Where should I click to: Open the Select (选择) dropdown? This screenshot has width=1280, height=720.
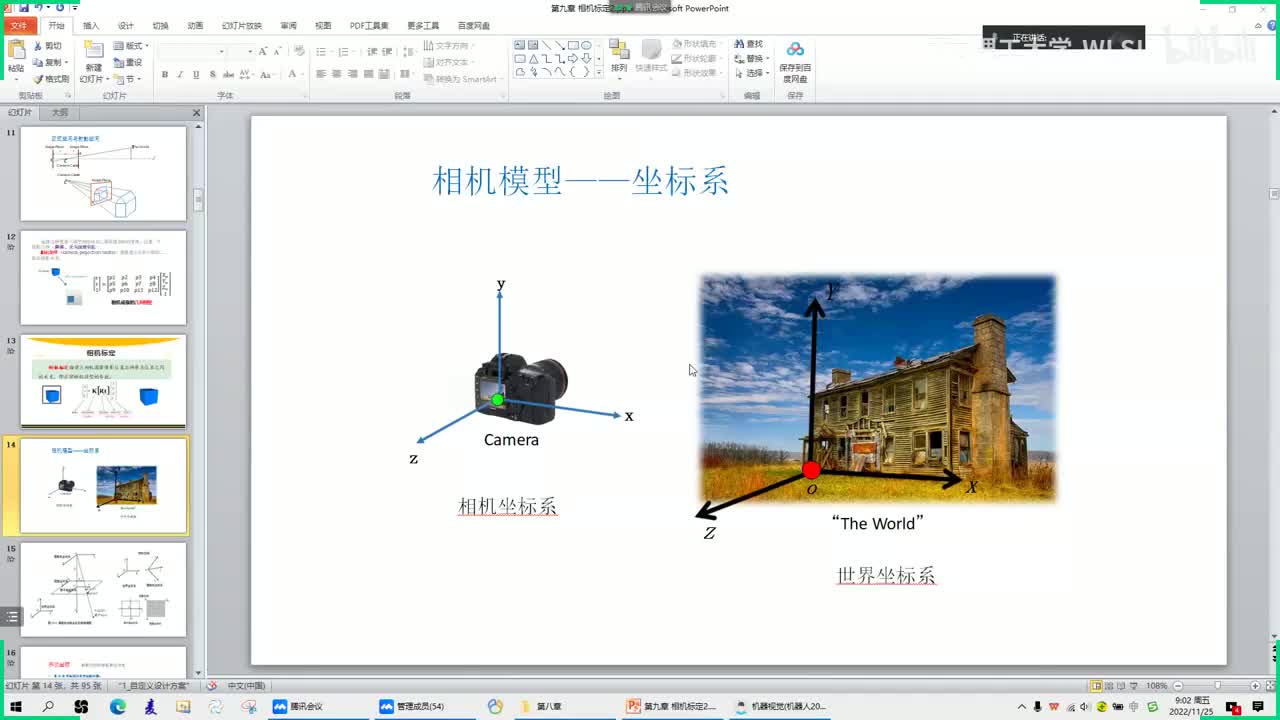point(750,73)
